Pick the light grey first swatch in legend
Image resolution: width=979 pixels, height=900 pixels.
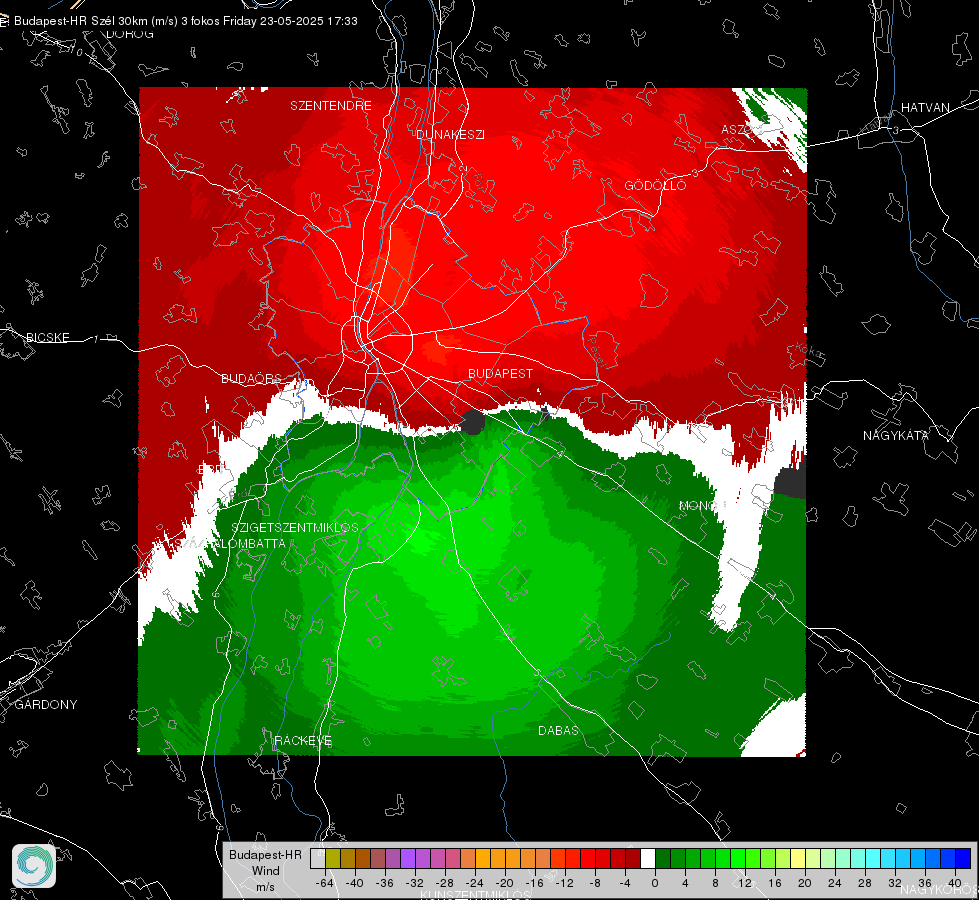tap(317, 859)
